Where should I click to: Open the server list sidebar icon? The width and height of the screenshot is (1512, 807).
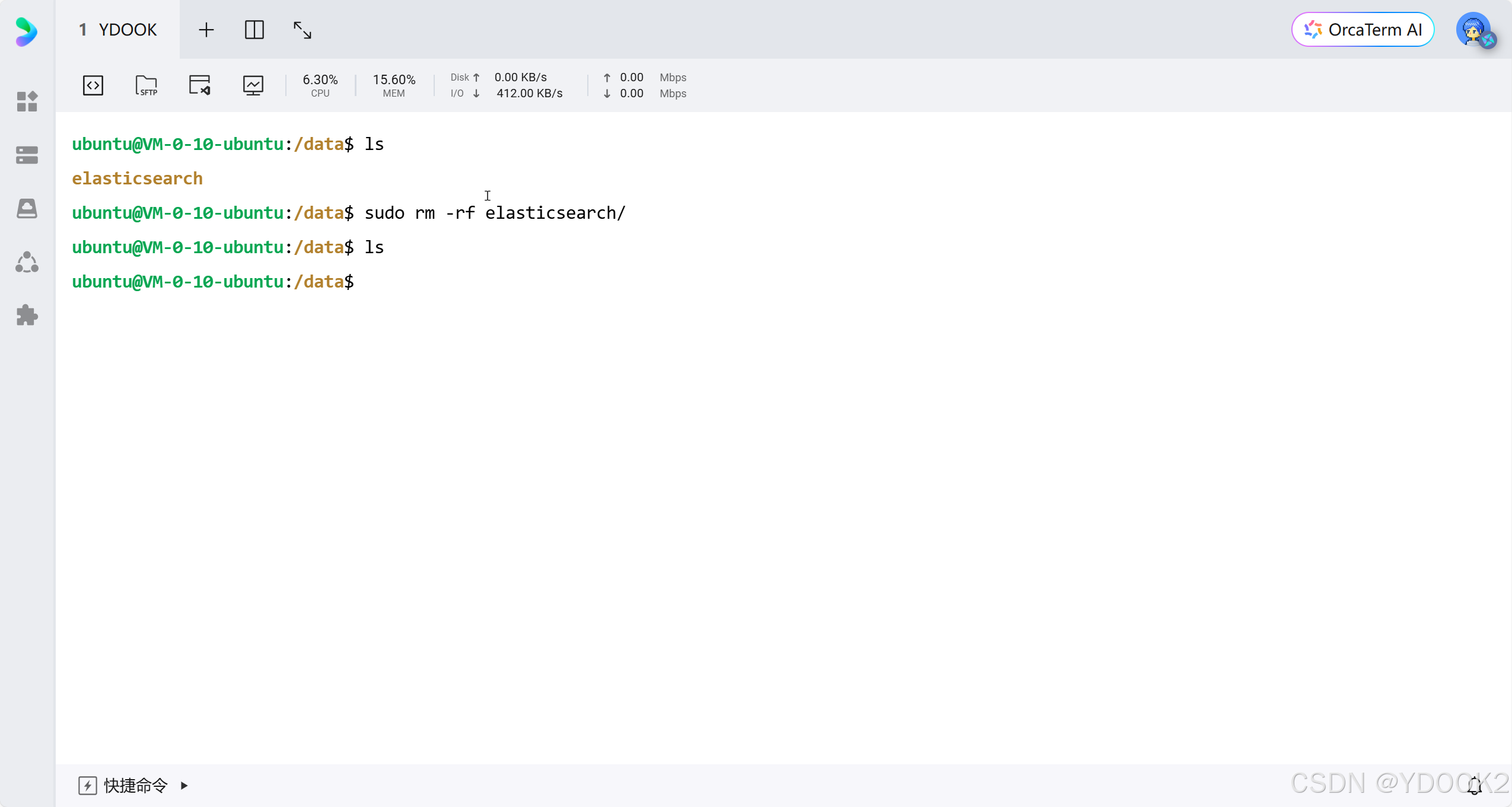click(x=27, y=155)
